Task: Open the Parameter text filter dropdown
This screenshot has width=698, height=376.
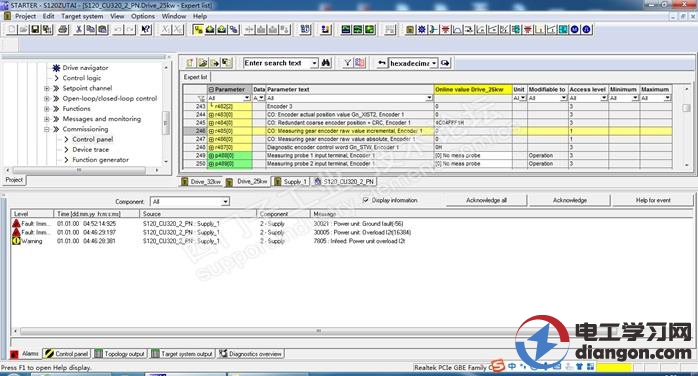Action: click(x=429, y=98)
